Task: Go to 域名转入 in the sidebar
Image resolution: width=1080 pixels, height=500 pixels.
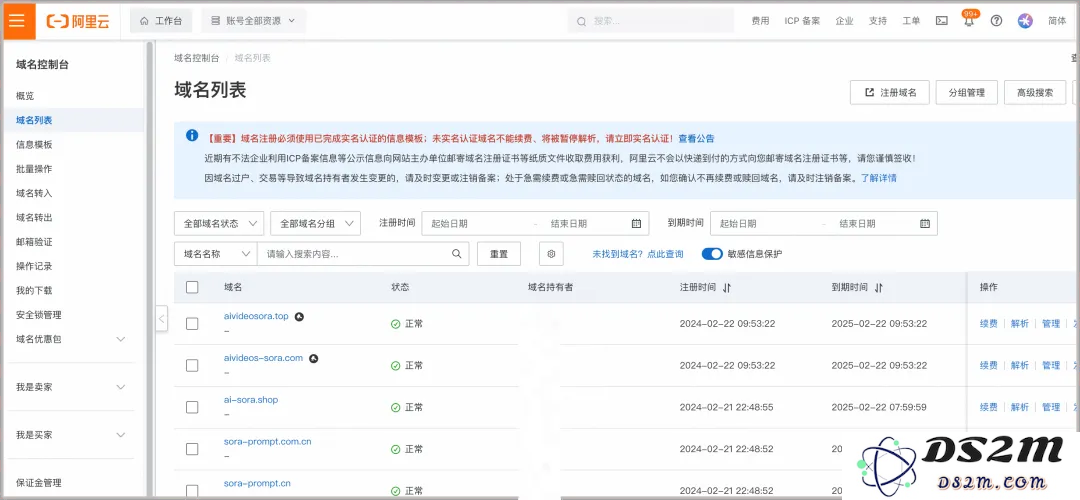Action: (x=34, y=193)
